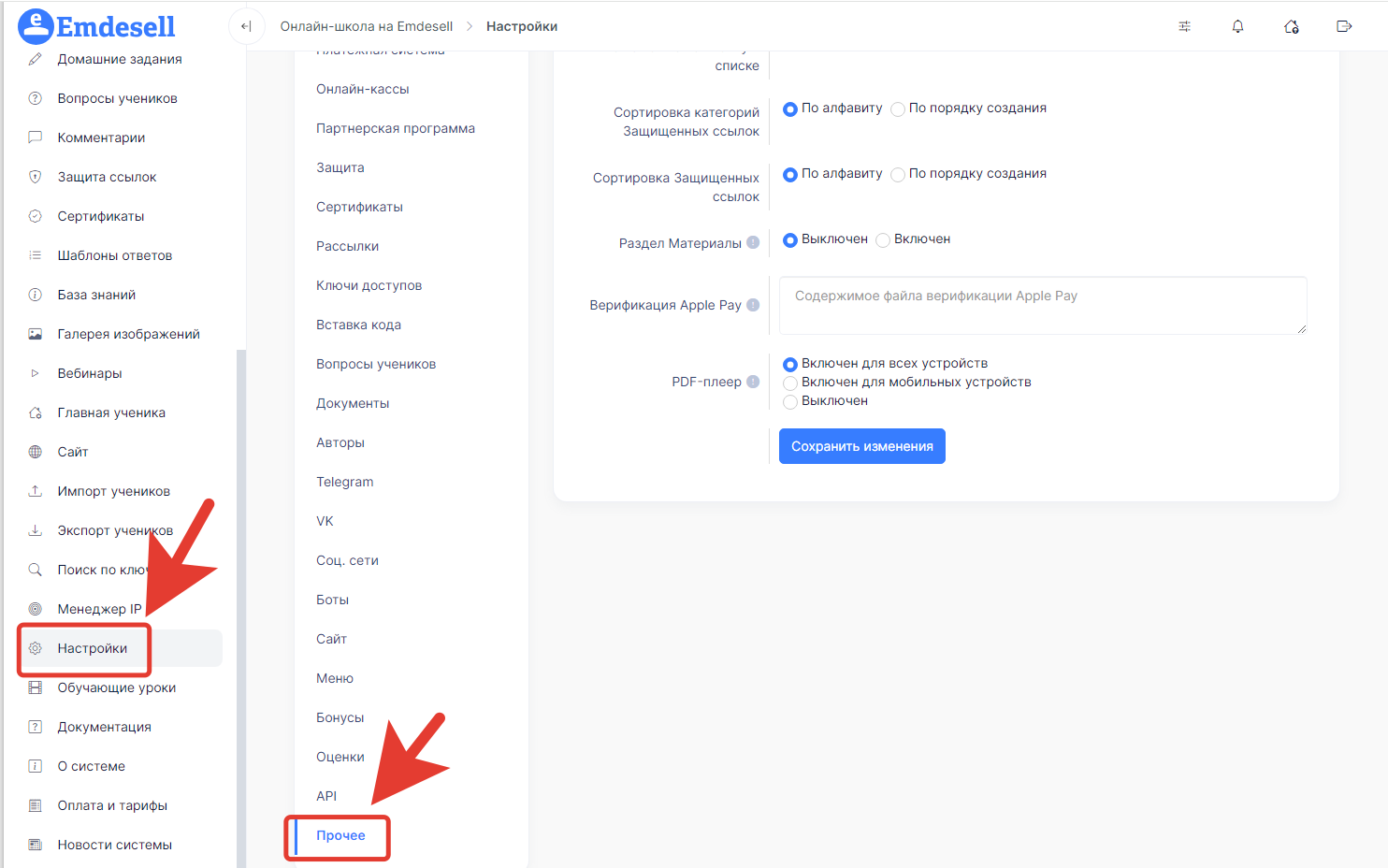Click the Emdesell logo
Image resolution: width=1388 pixels, height=868 pixels.
(x=97, y=26)
